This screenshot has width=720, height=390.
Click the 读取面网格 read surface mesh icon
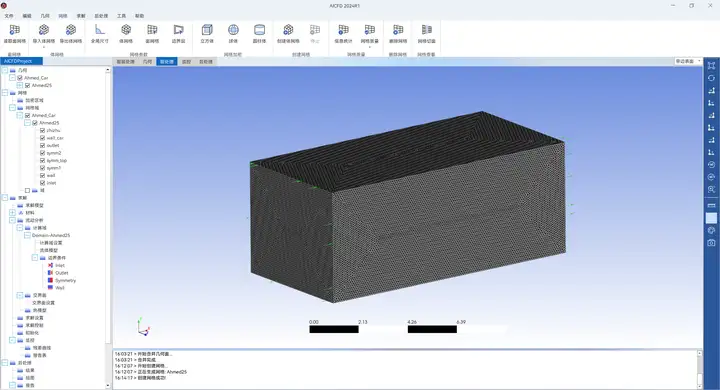coord(14,30)
